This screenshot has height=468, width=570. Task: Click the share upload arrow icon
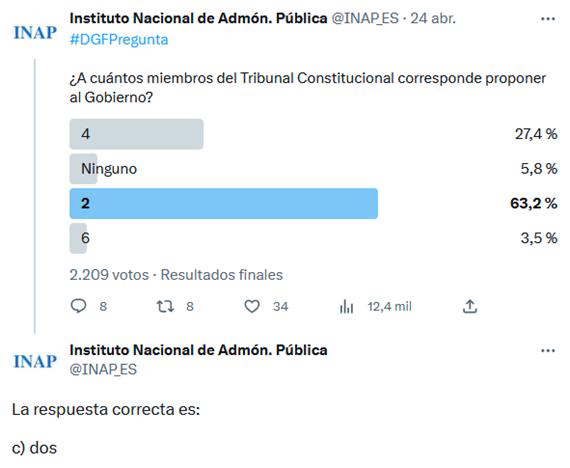[x=470, y=306]
